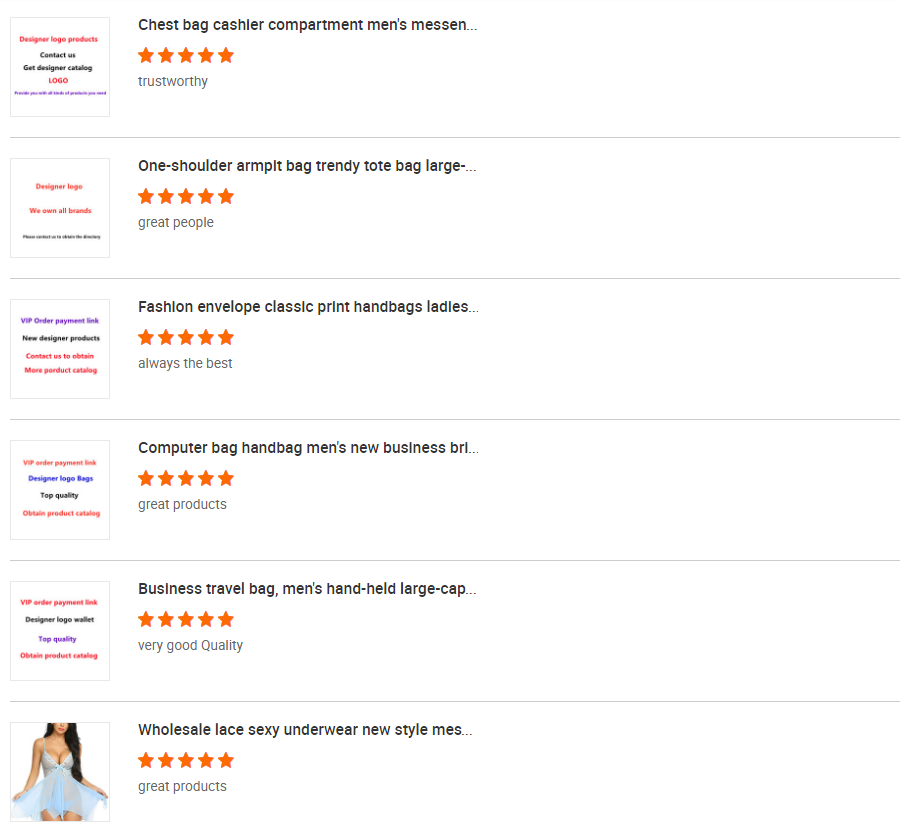The width and height of the screenshot is (900, 839).
Task: Open the 'New designer products' thumbnail
Action: pyautogui.click(x=60, y=349)
